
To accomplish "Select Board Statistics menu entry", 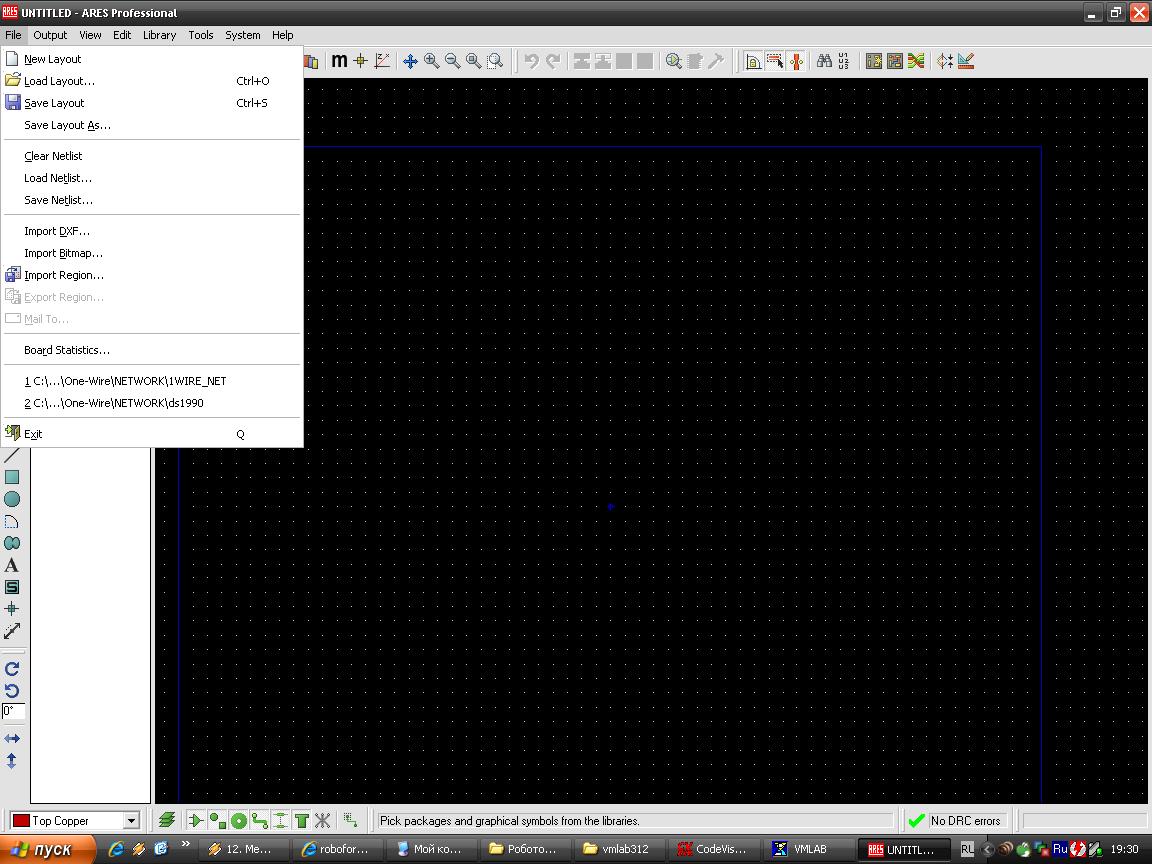I will [67, 350].
